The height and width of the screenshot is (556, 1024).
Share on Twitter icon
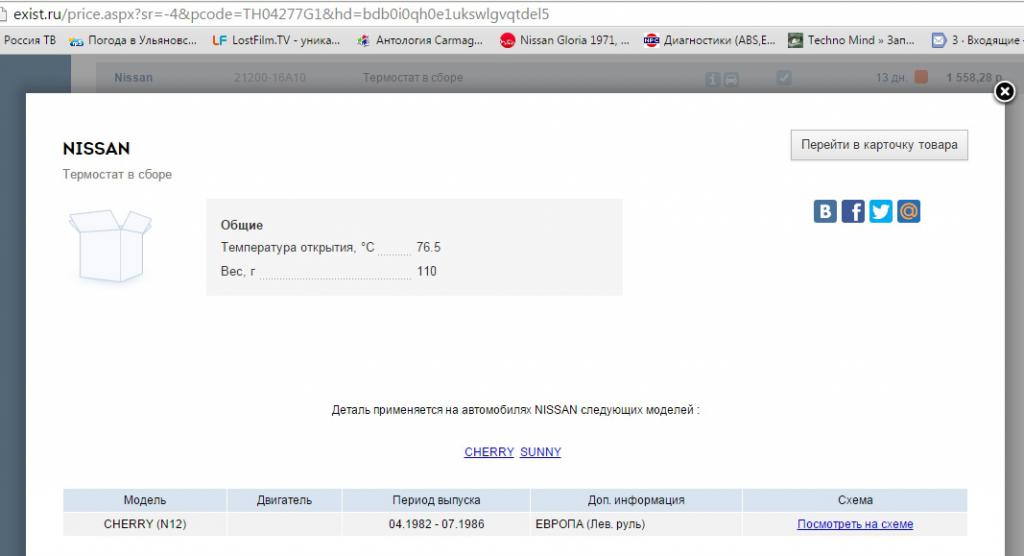[880, 211]
